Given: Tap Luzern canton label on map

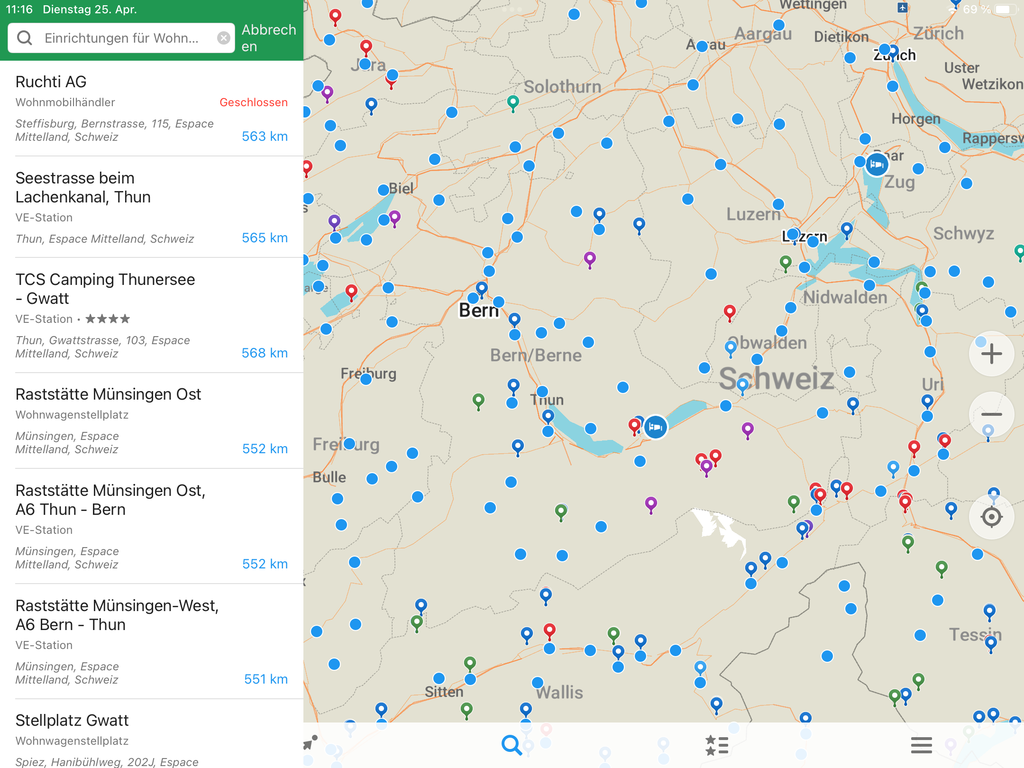Looking at the screenshot, I should [x=754, y=214].
